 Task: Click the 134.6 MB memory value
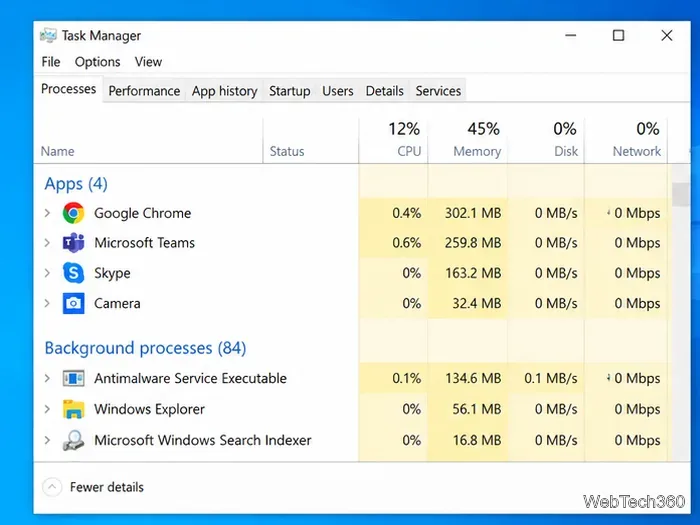[x=473, y=379]
